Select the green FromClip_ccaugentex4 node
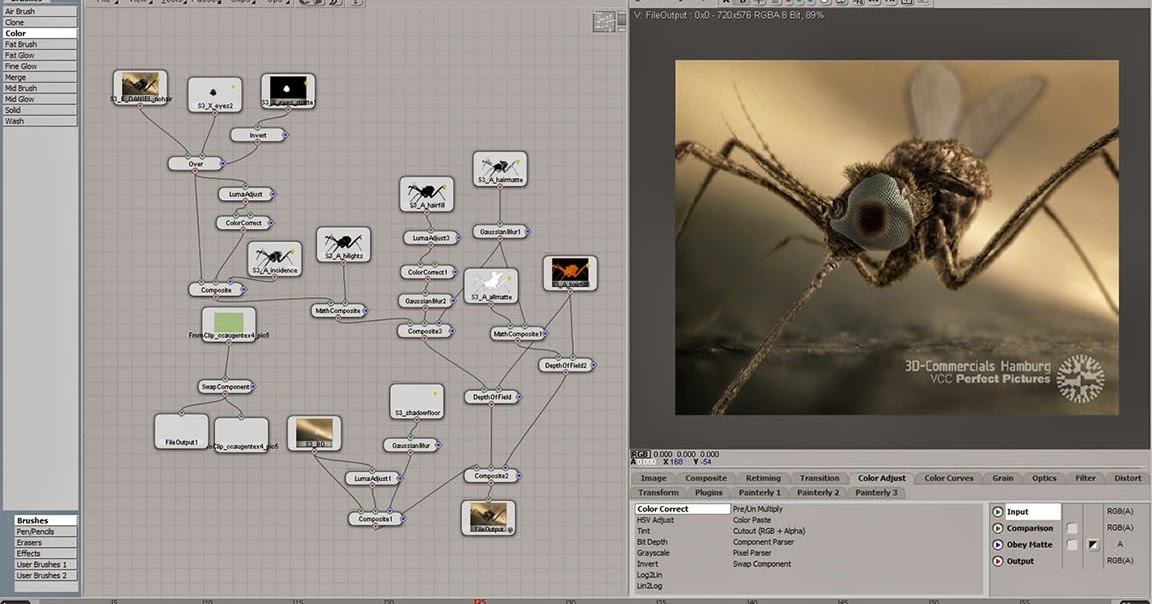The image size is (1152, 604). click(228, 324)
